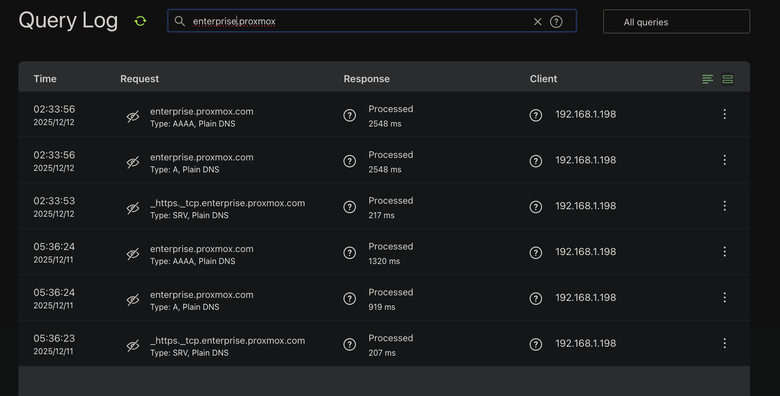Click the Client column header
Image resolution: width=780 pixels, height=396 pixels.
pyautogui.click(x=543, y=79)
